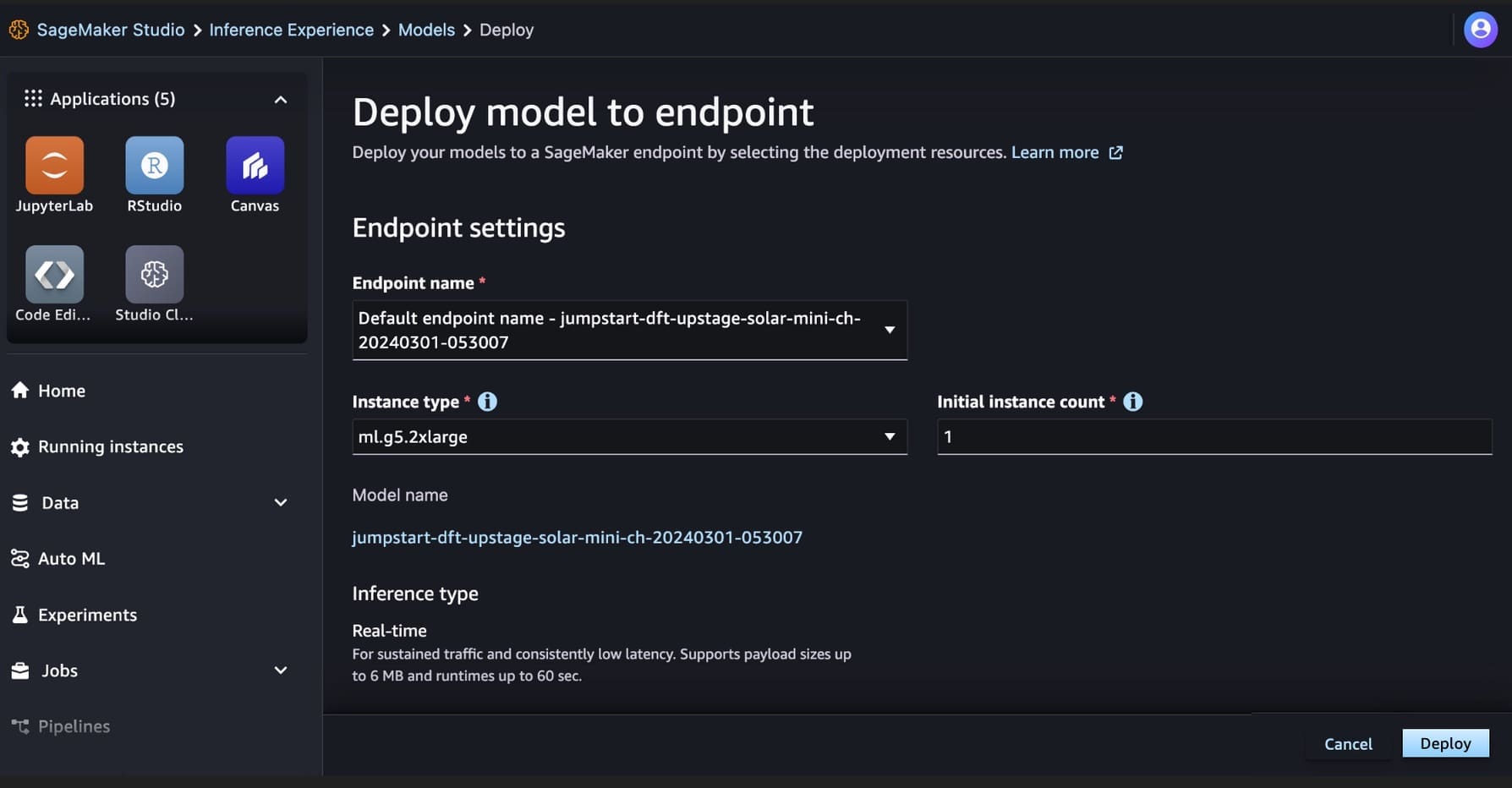The image size is (1512, 788).
Task: Click the external link icon beside Learn more
Action: point(1116,152)
